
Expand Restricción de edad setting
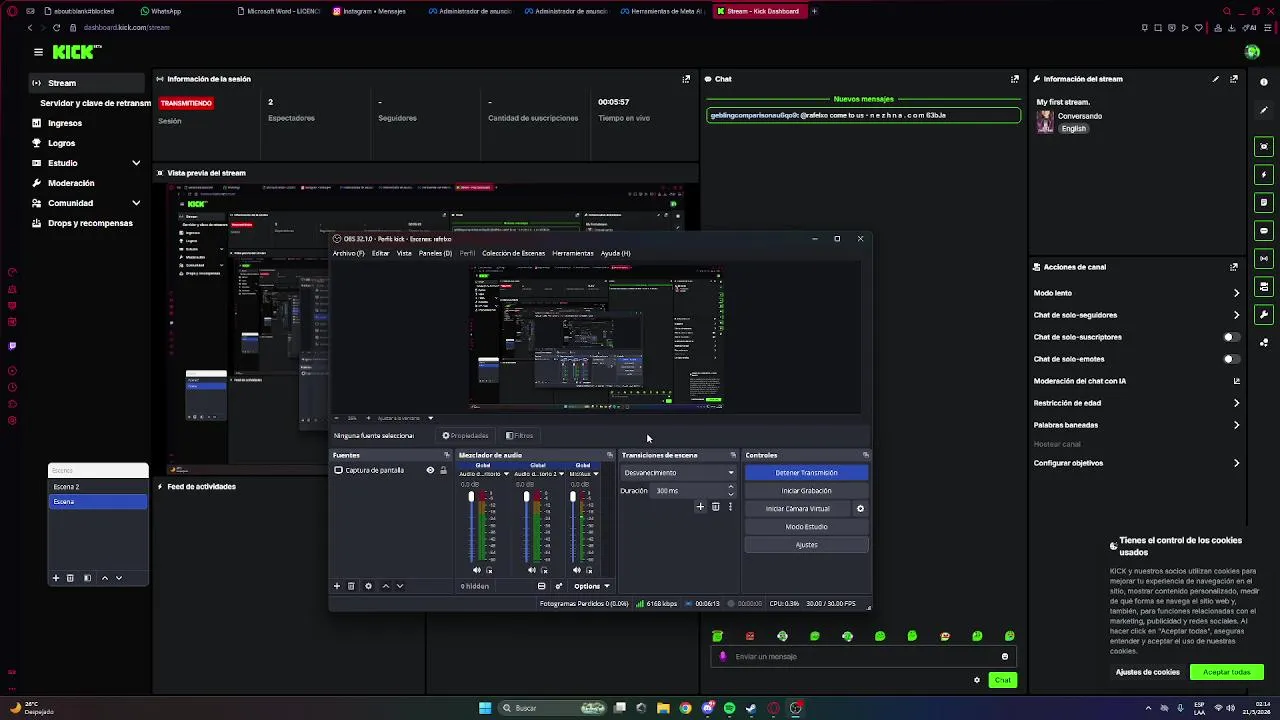point(1236,403)
